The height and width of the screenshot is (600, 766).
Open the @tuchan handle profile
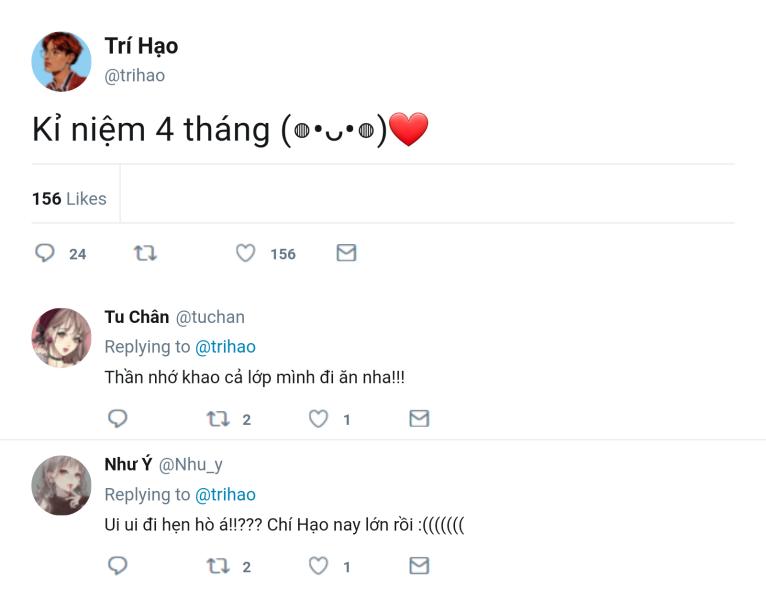210,317
